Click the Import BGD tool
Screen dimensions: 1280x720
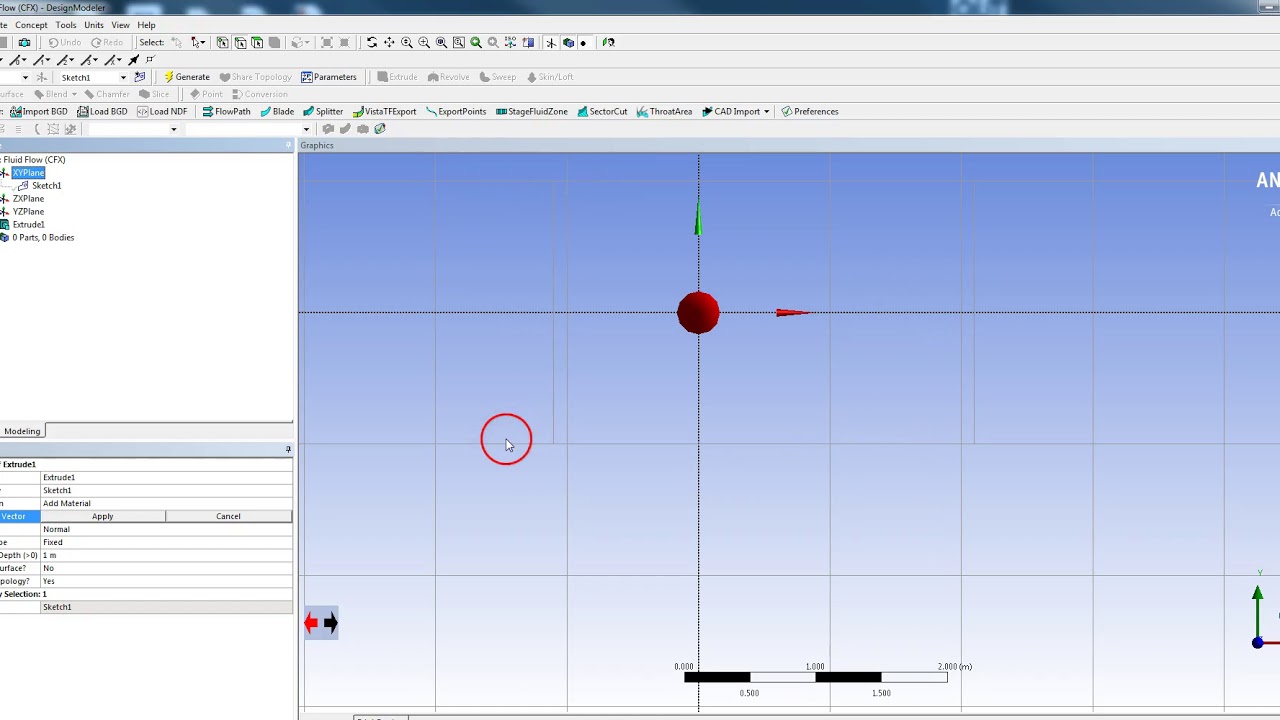coord(39,111)
